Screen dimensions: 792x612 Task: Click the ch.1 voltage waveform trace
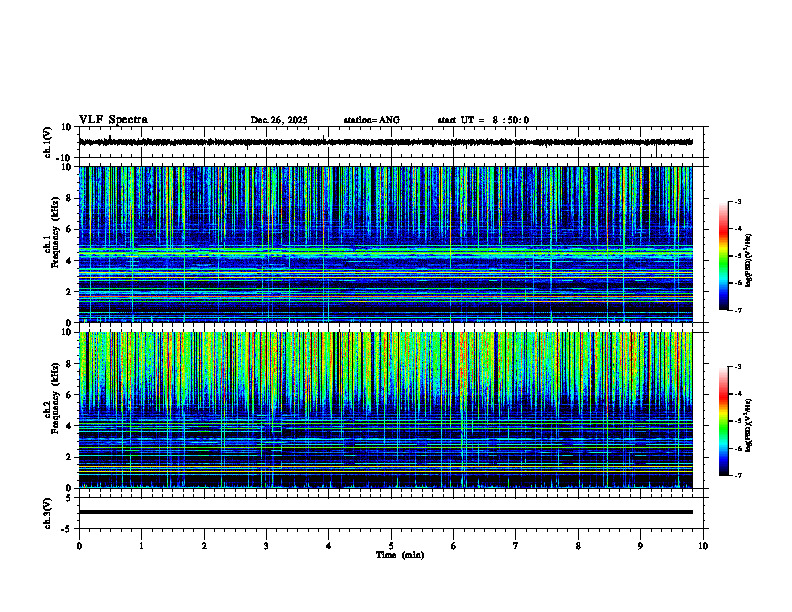(x=386, y=142)
